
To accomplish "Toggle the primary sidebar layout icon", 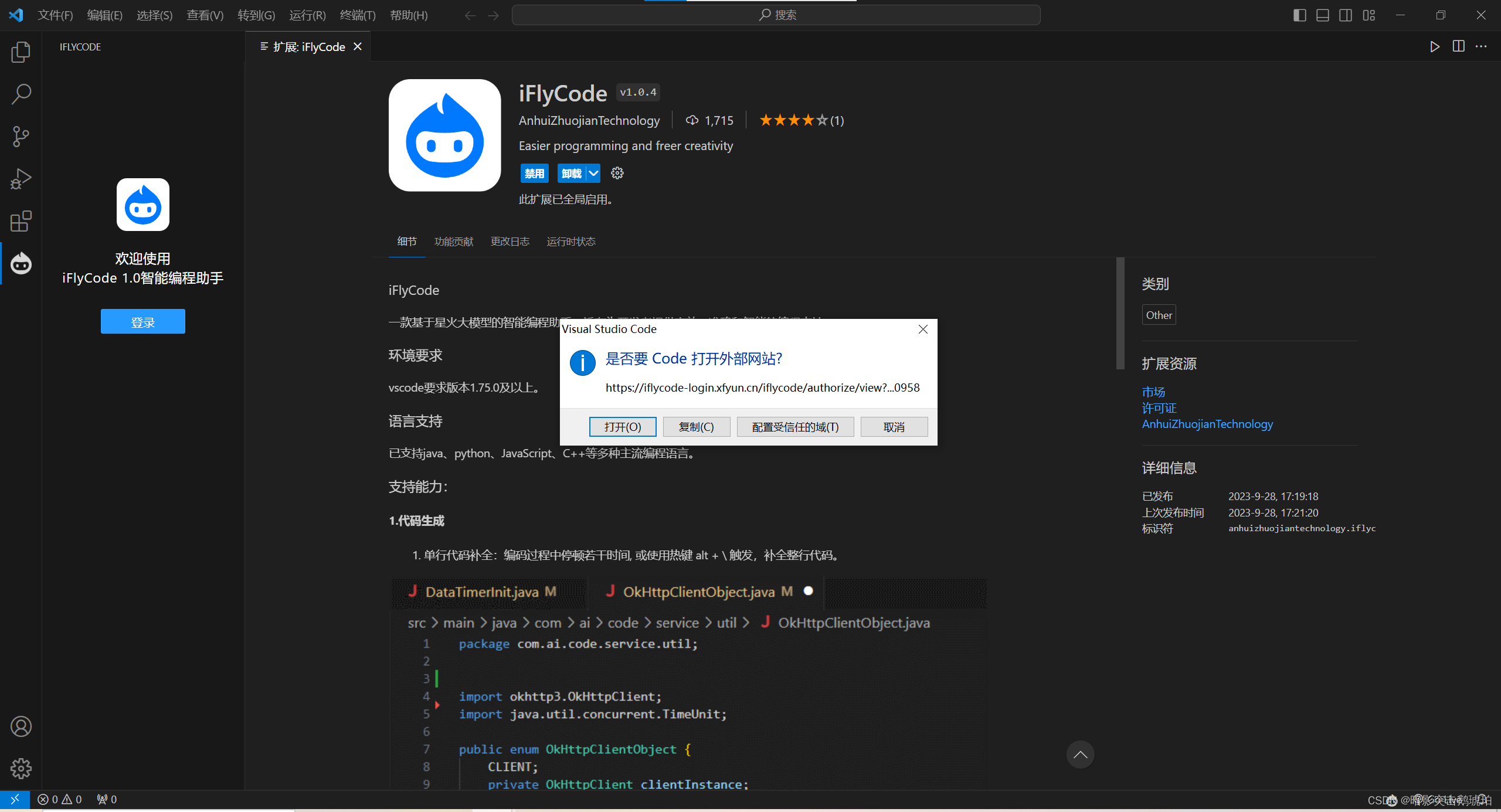I will [1299, 15].
